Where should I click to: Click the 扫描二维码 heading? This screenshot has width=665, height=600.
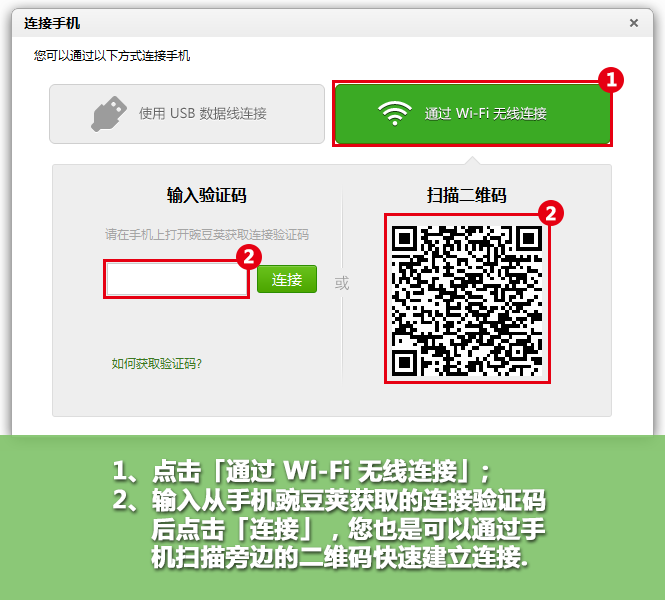coord(467,195)
